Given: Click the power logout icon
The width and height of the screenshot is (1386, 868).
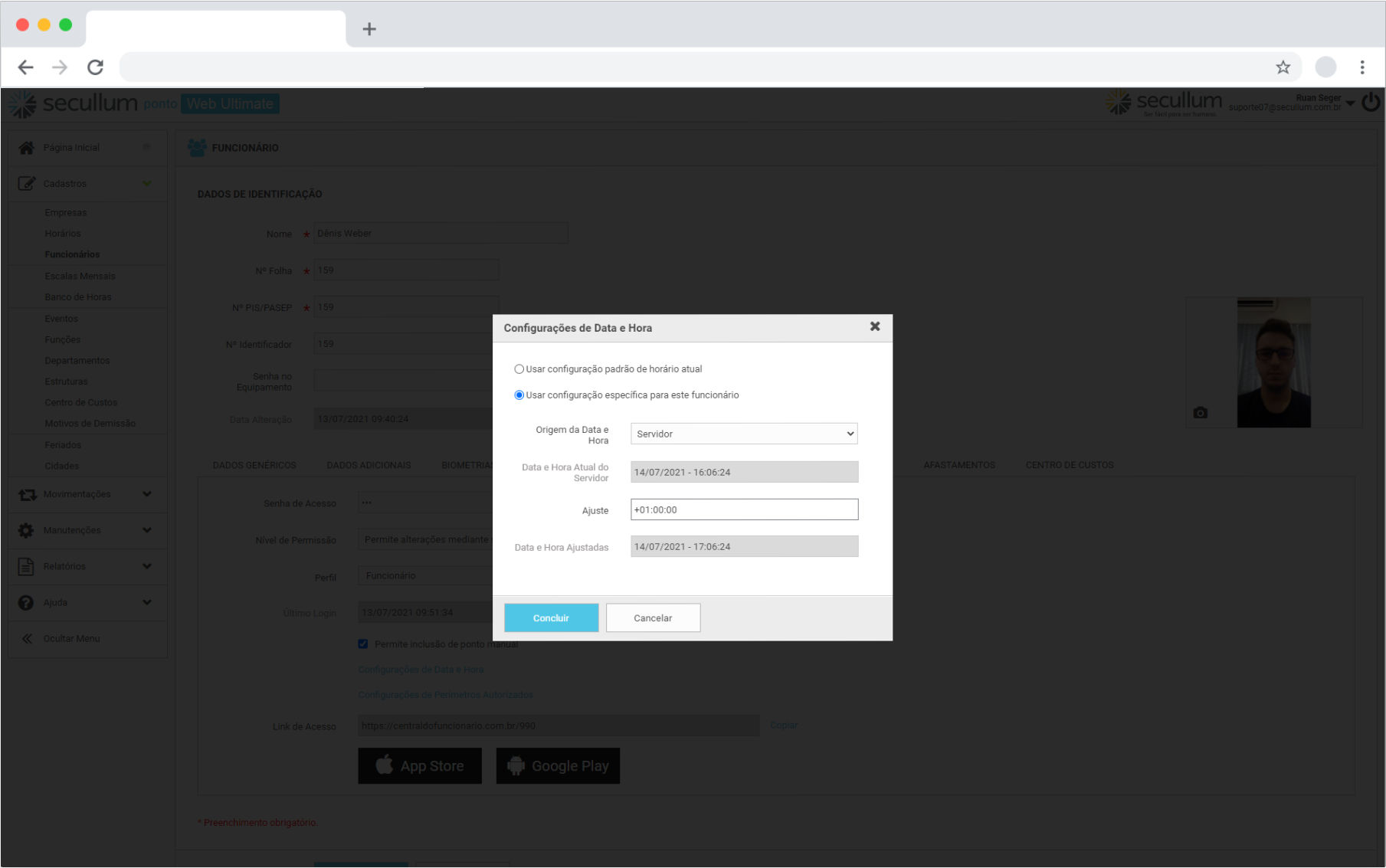Looking at the screenshot, I should coord(1371,103).
